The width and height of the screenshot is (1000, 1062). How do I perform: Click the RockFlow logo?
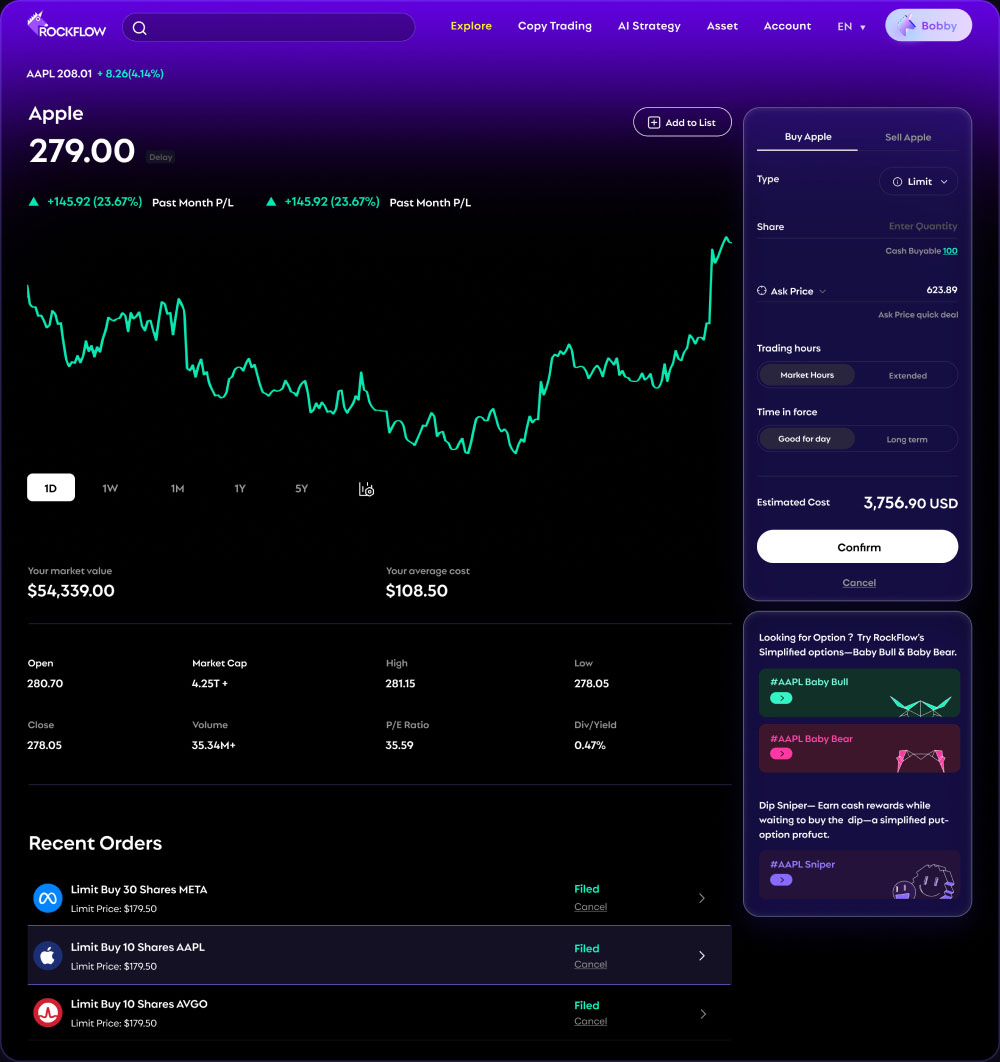[x=66, y=26]
